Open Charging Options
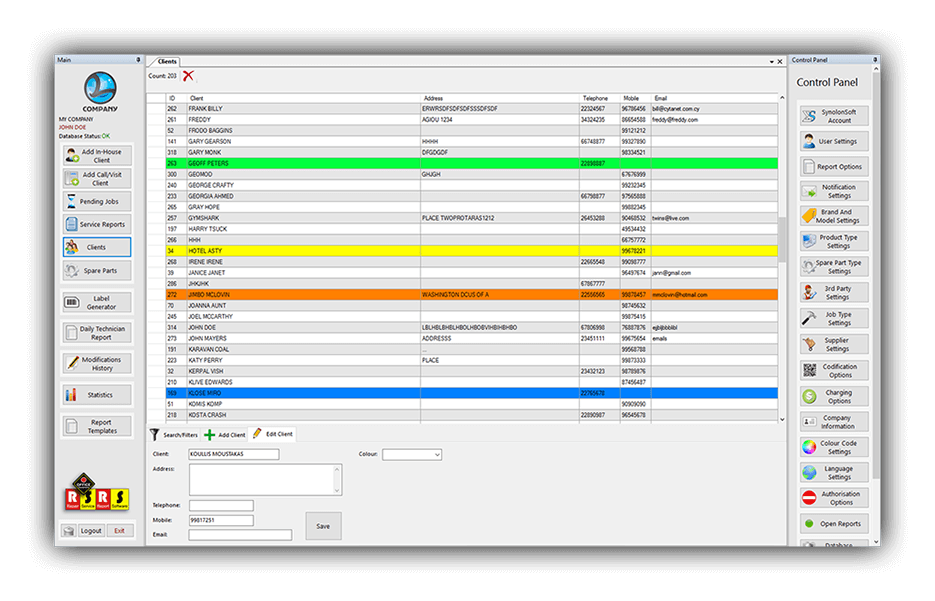Viewport: 935px width, 601px height. pos(835,395)
